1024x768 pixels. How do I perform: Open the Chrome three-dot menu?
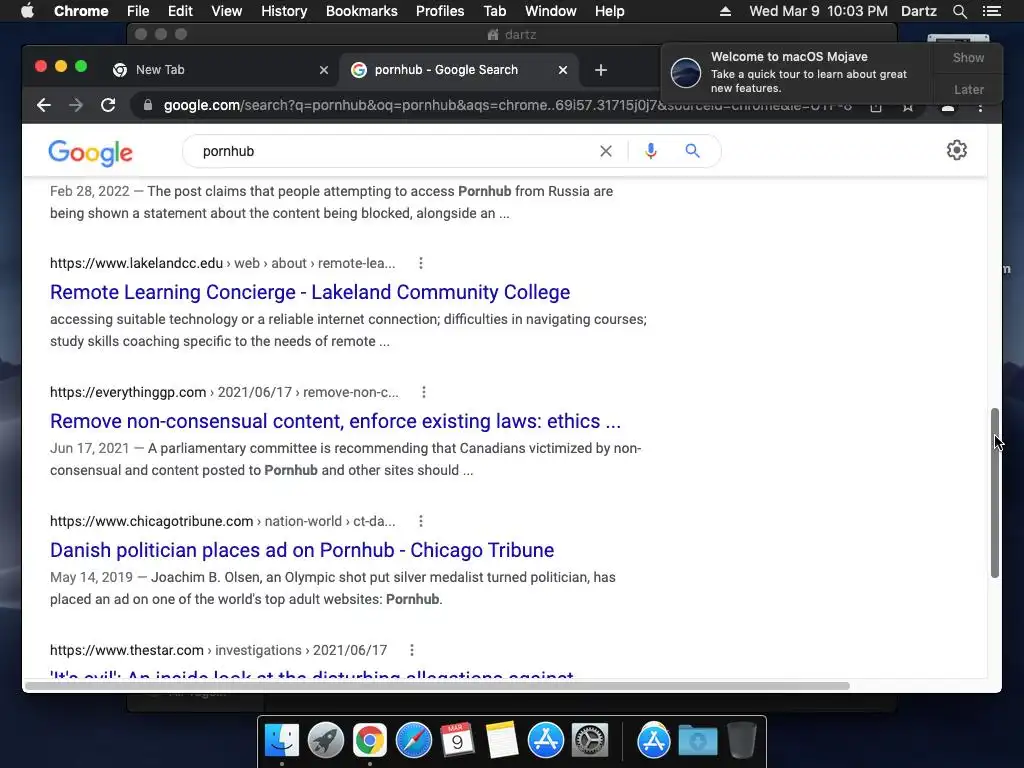980,108
